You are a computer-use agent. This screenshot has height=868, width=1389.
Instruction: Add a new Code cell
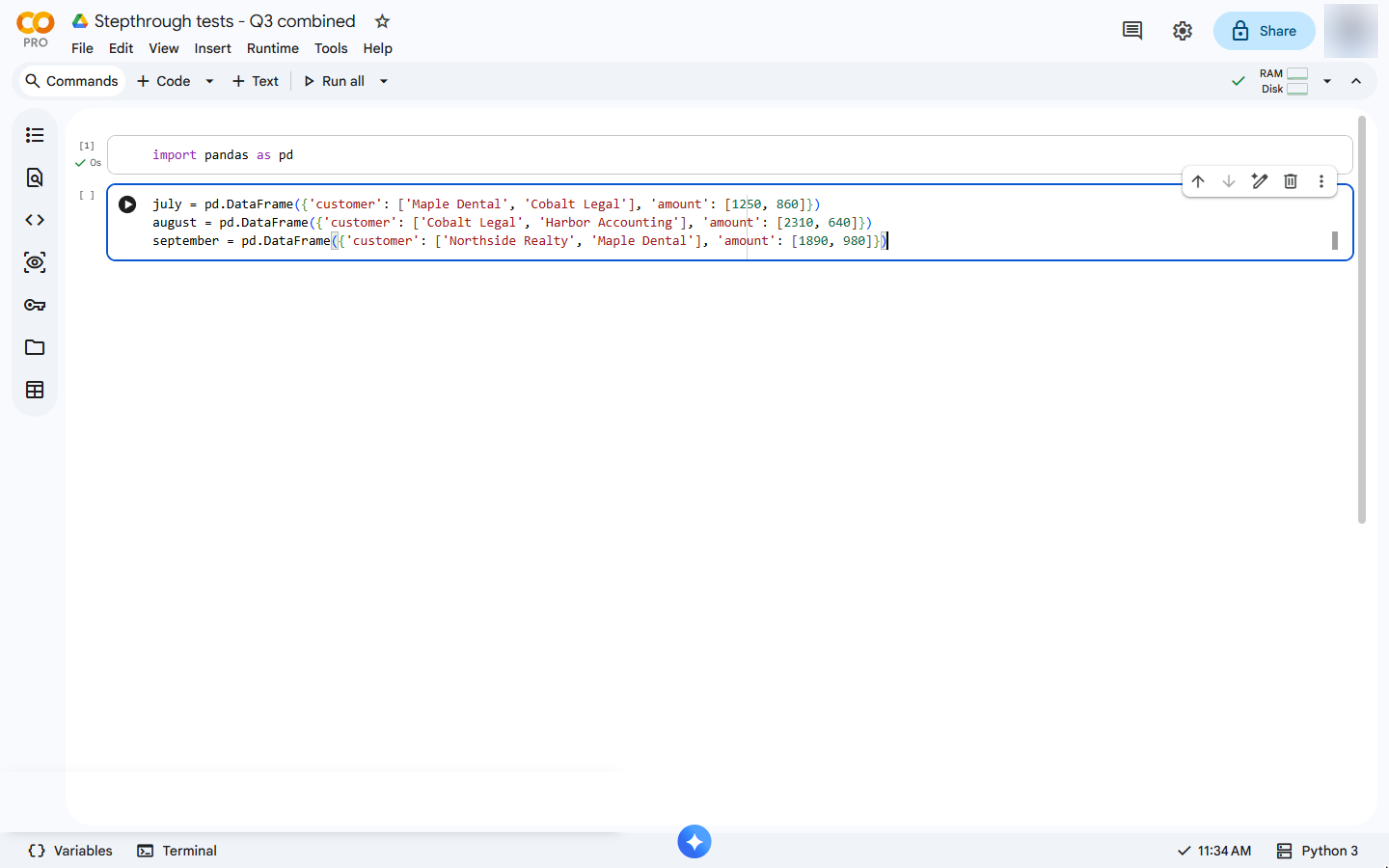[x=163, y=81]
